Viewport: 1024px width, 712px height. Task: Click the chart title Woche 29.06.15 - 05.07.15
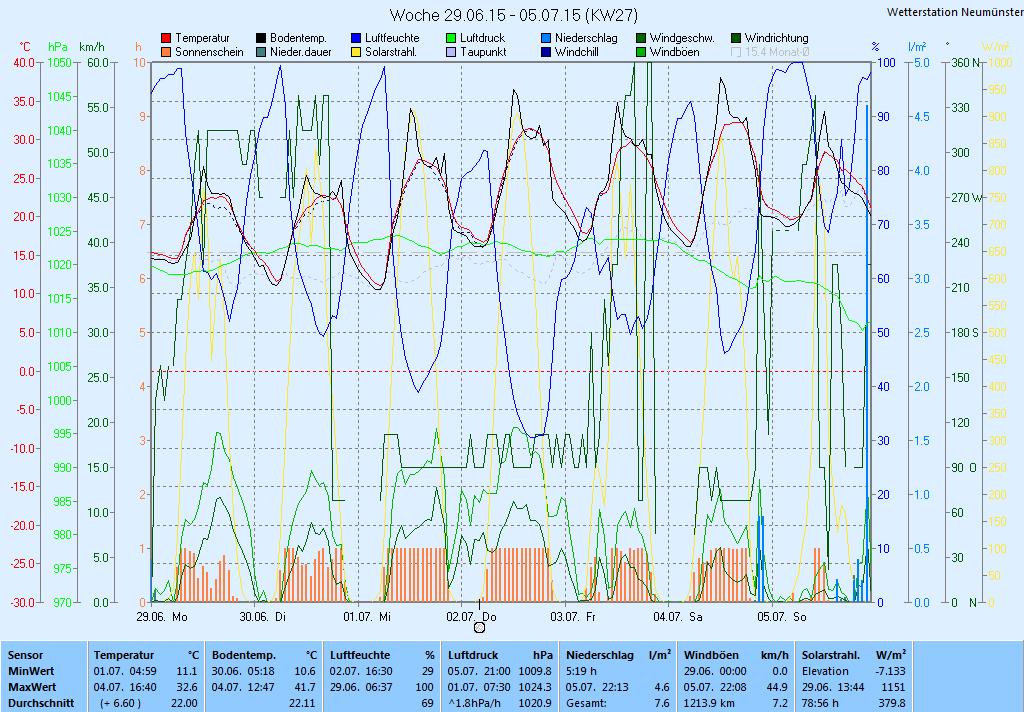point(513,15)
